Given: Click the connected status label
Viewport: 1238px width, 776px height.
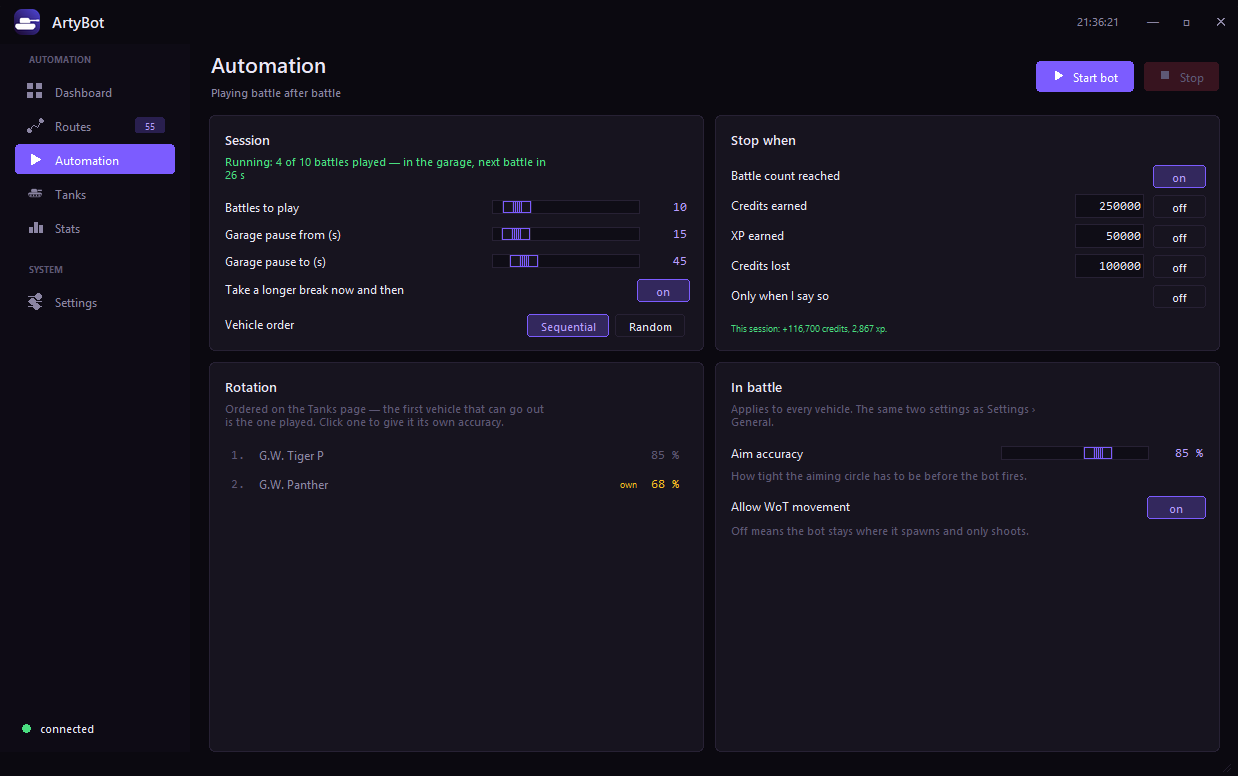Looking at the screenshot, I should [x=67, y=729].
